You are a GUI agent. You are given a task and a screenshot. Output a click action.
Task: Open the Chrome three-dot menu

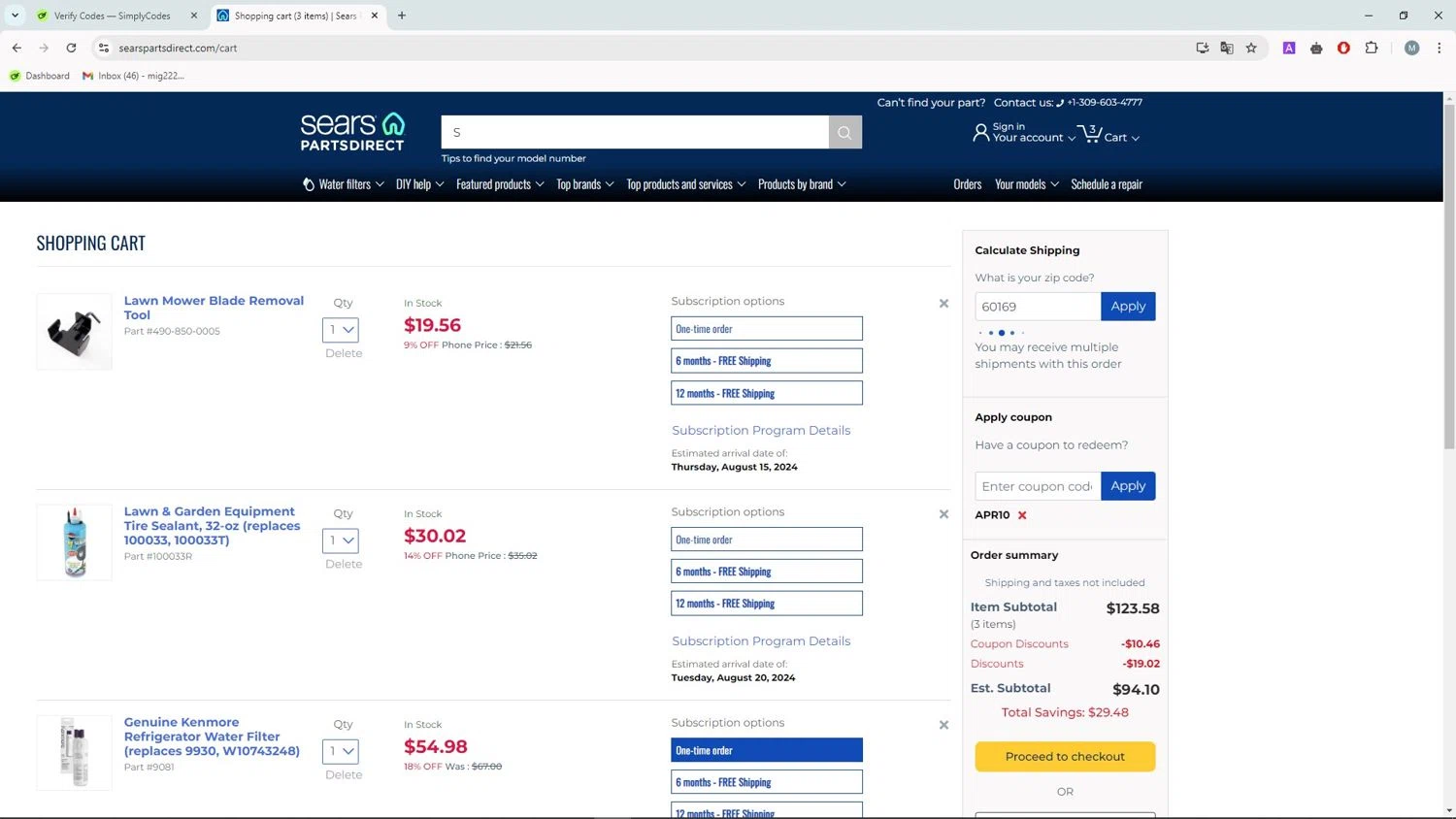[x=1439, y=48]
